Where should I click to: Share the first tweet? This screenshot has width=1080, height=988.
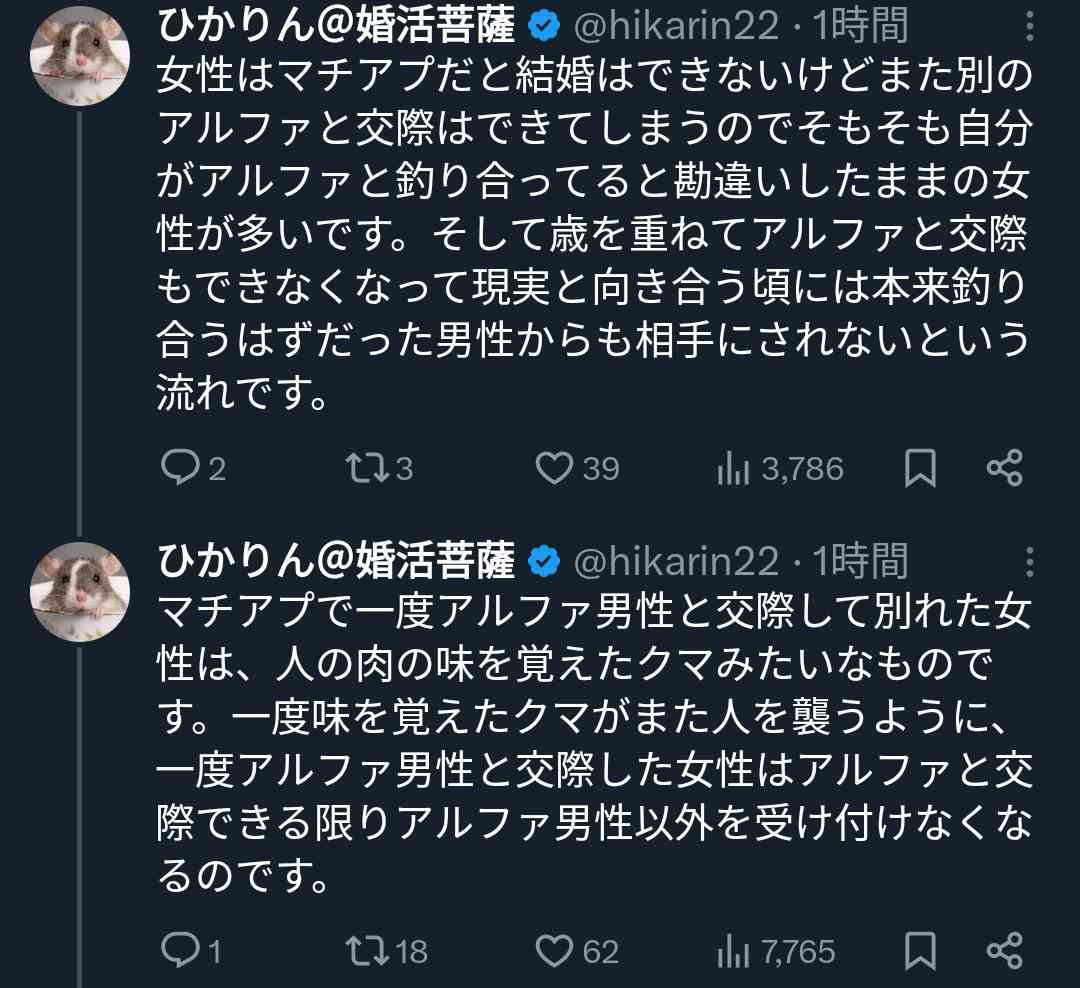[1004, 468]
